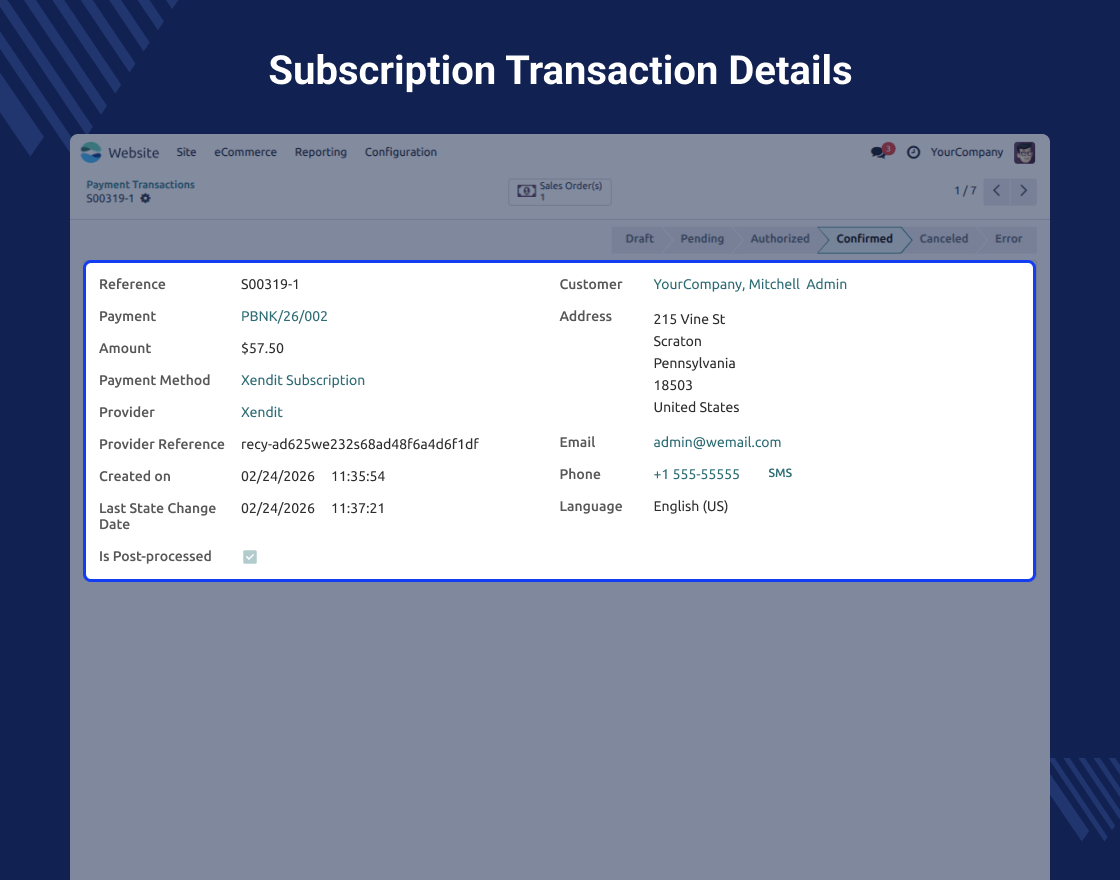Click the amount $57.50
This screenshot has height=880, width=1120.
click(x=262, y=348)
